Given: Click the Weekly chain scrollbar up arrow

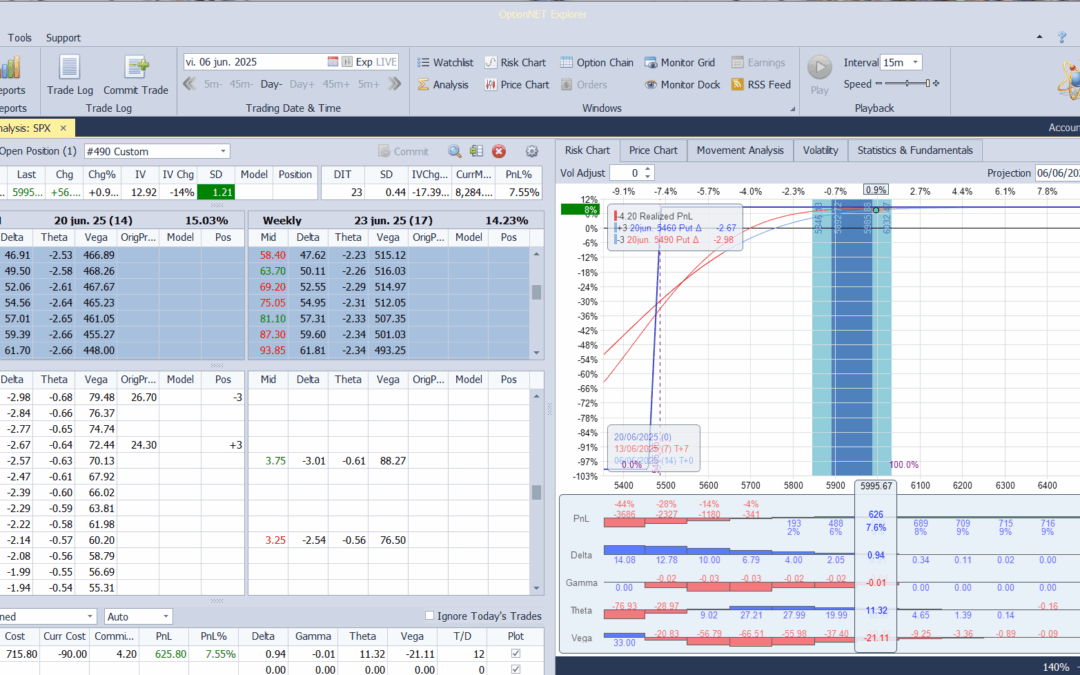Looking at the screenshot, I should pos(537,254).
